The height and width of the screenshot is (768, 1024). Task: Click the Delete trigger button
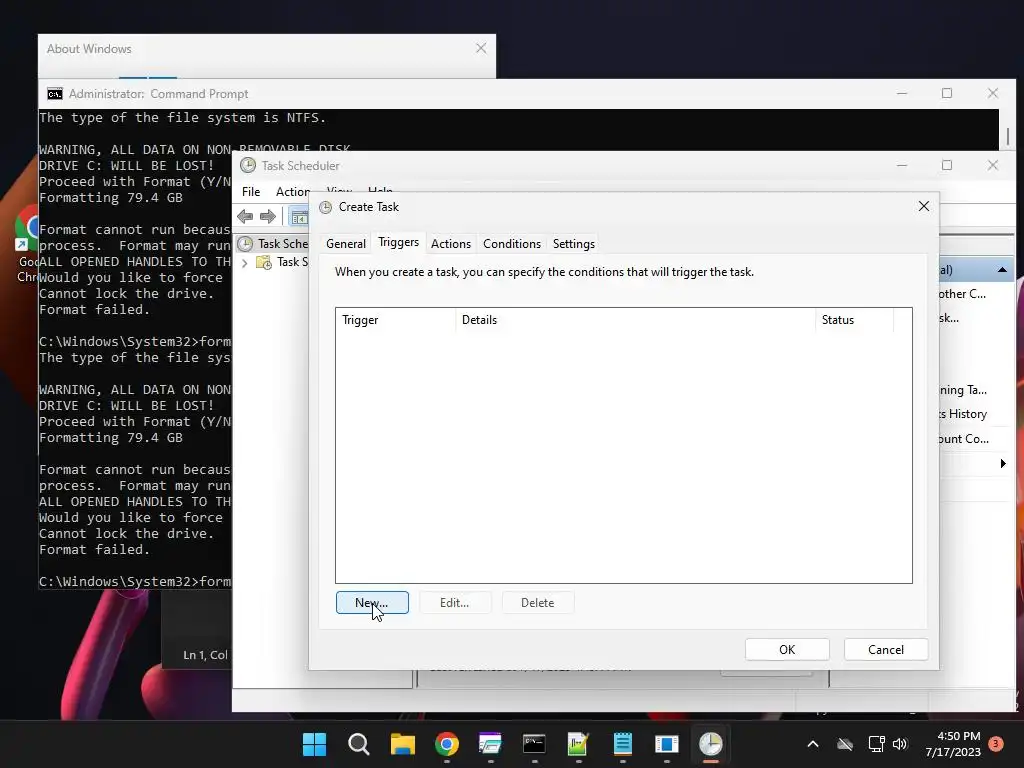[537, 602]
